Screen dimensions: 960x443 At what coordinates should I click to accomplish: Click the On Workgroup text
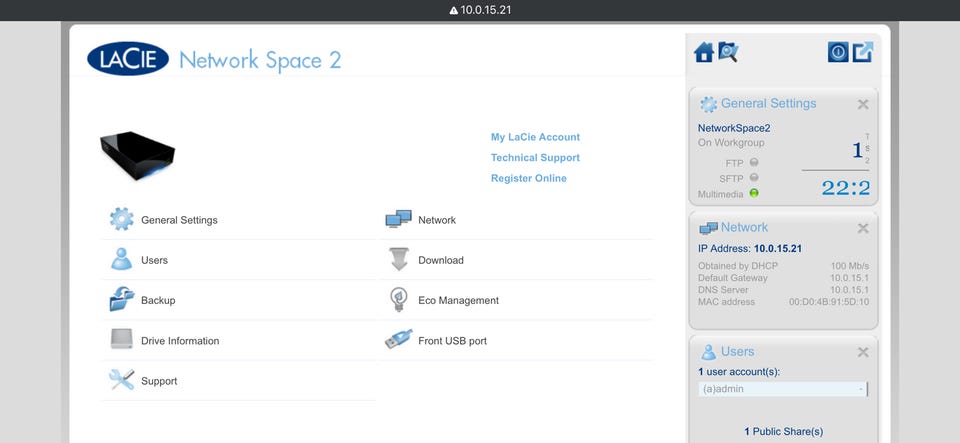click(x=731, y=143)
